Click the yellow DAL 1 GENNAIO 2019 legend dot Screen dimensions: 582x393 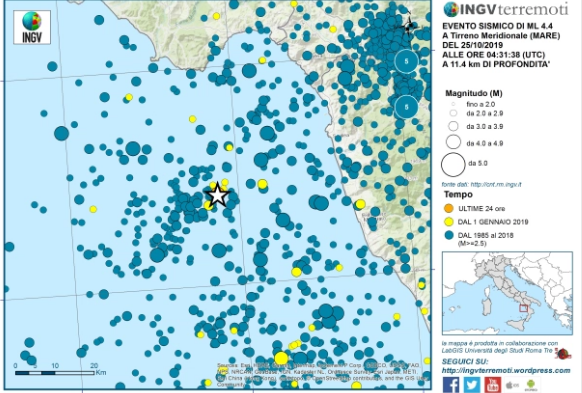point(449,222)
